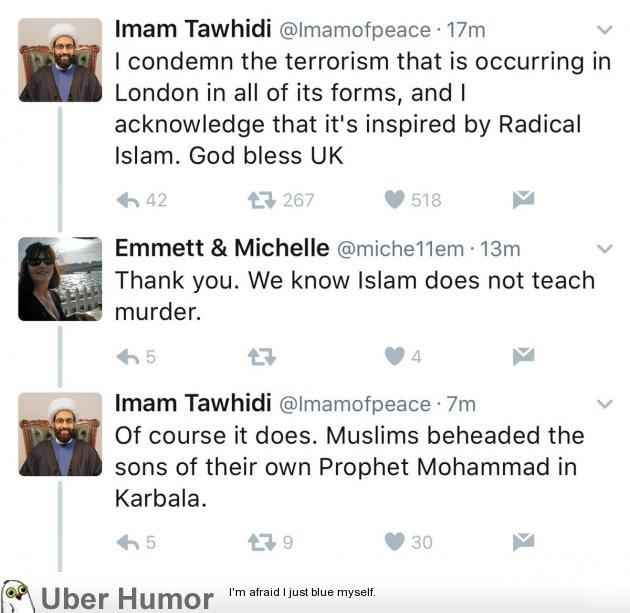This screenshot has width=630, height=613.
Task: Click Emmett & Michelle display name
Action: coord(222,248)
